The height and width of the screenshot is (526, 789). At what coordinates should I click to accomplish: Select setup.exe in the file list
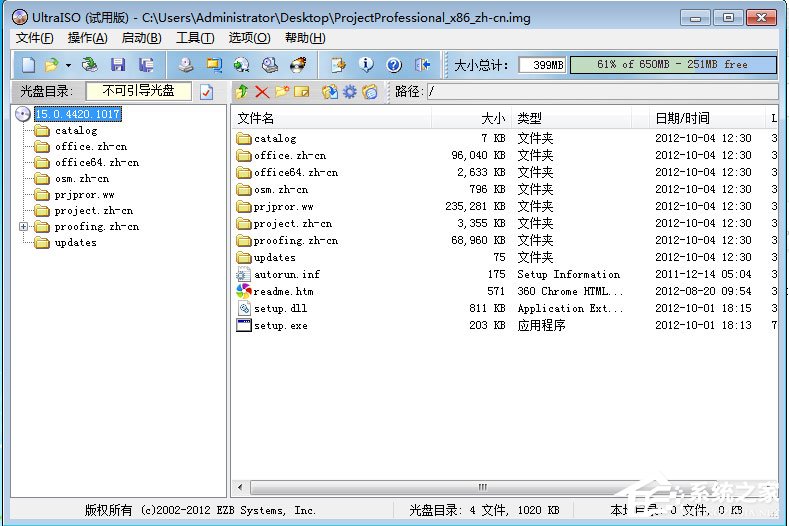pyautogui.click(x=281, y=325)
